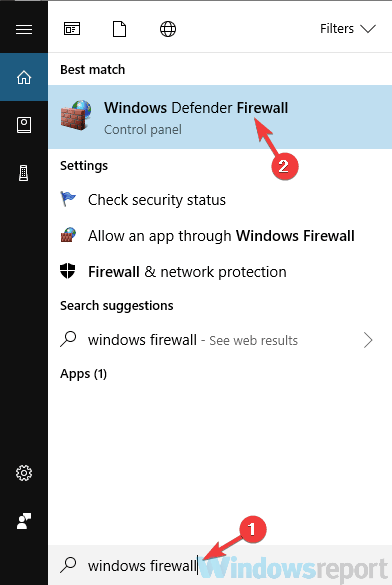Filter results by documents icon
This screenshot has width=392, height=585.
pos(119,29)
